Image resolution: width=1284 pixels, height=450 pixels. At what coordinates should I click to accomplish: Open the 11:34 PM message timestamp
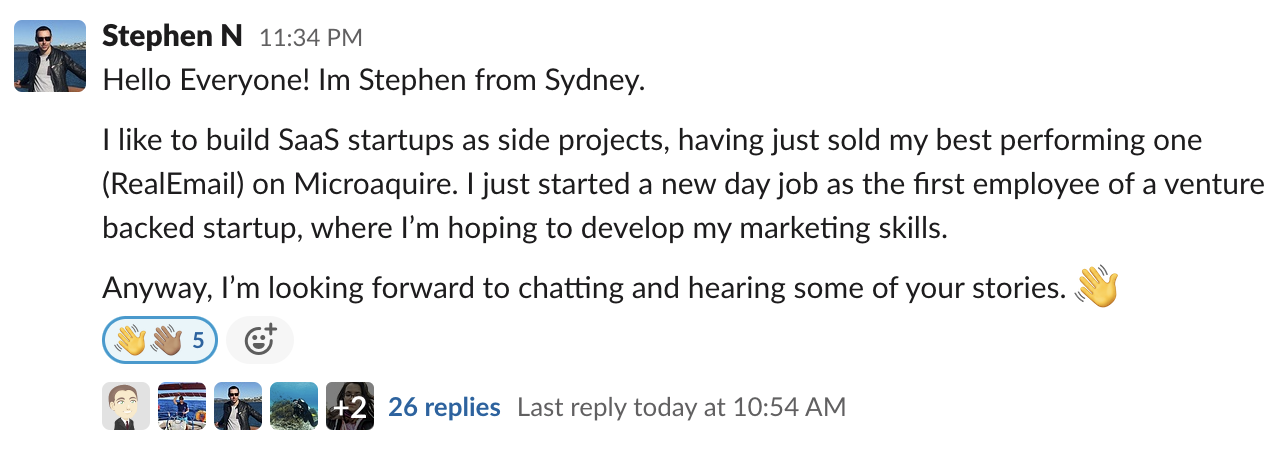pos(310,38)
